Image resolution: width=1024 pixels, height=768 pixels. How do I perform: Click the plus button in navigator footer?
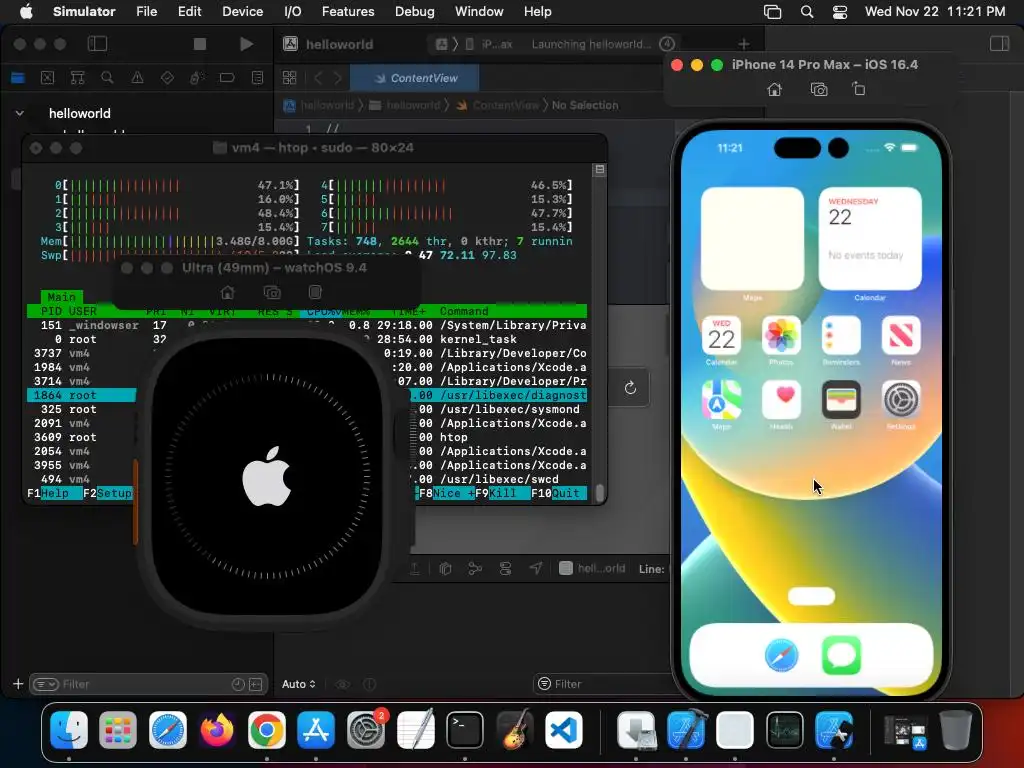[x=18, y=684]
